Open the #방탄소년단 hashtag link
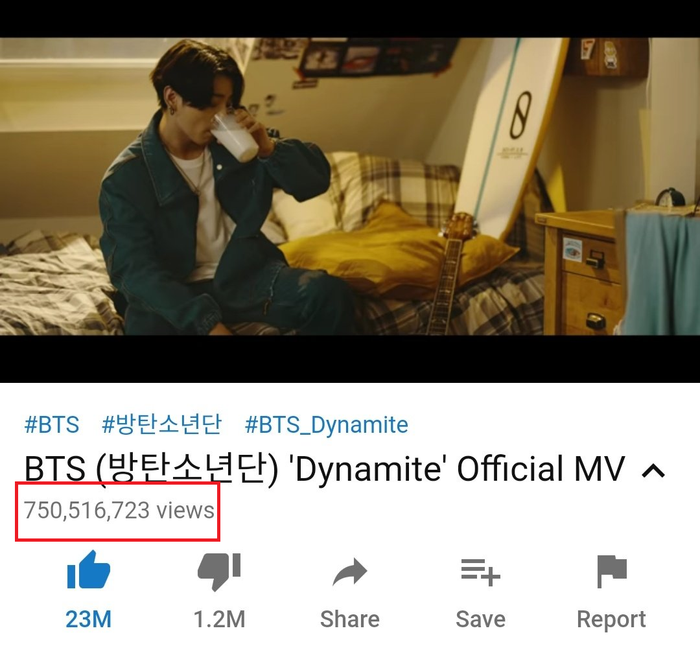This screenshot has height=653, width=700. [x=162, y=424]
